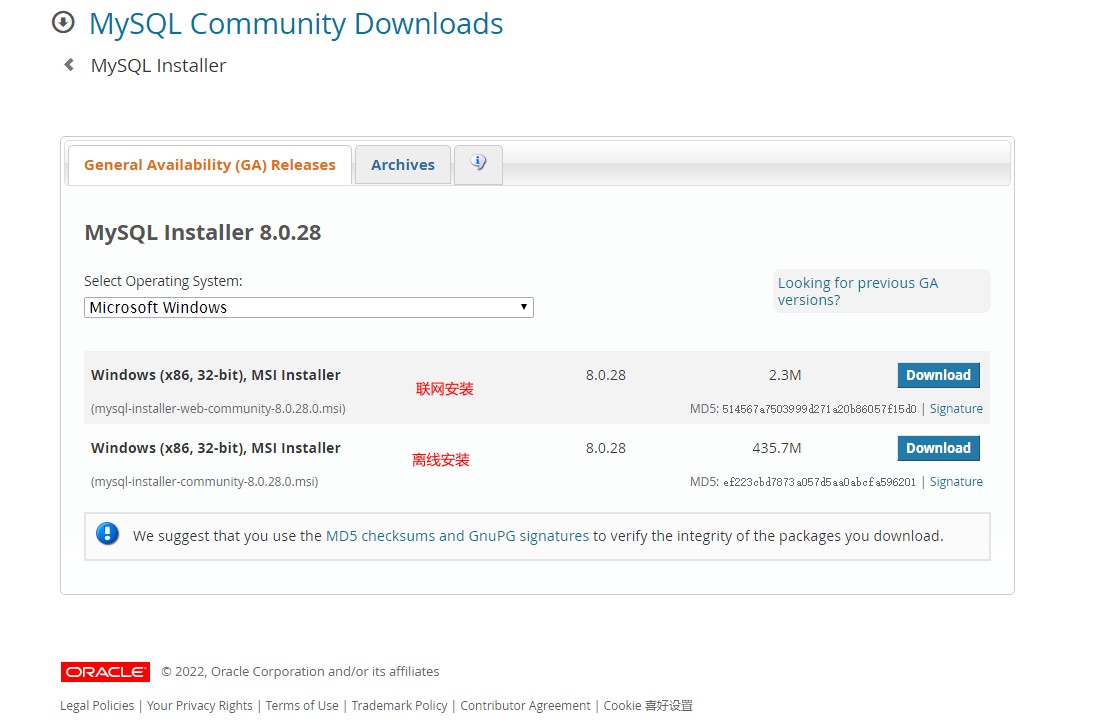Click the MD5 hash starting with 514567a
Screen dimensions: 1120x723
[819, 409]
